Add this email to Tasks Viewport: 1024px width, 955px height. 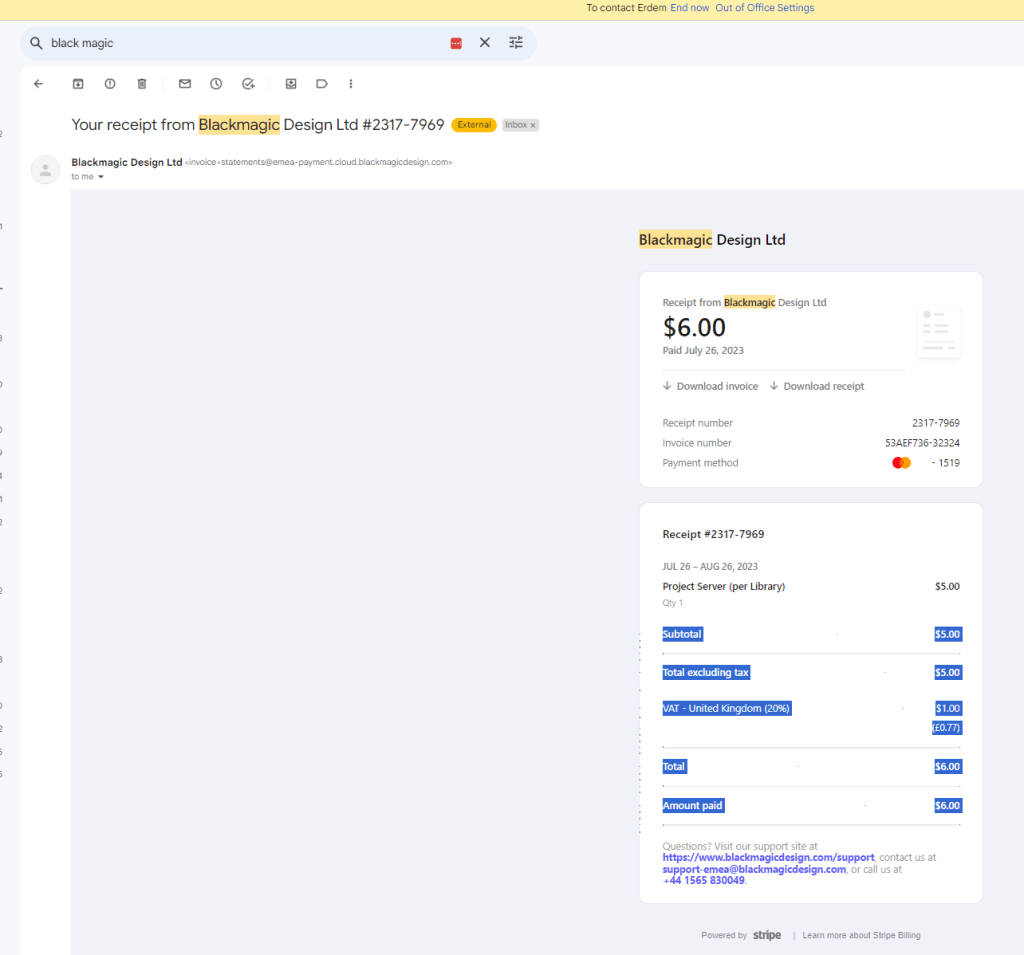coord(248,84)
